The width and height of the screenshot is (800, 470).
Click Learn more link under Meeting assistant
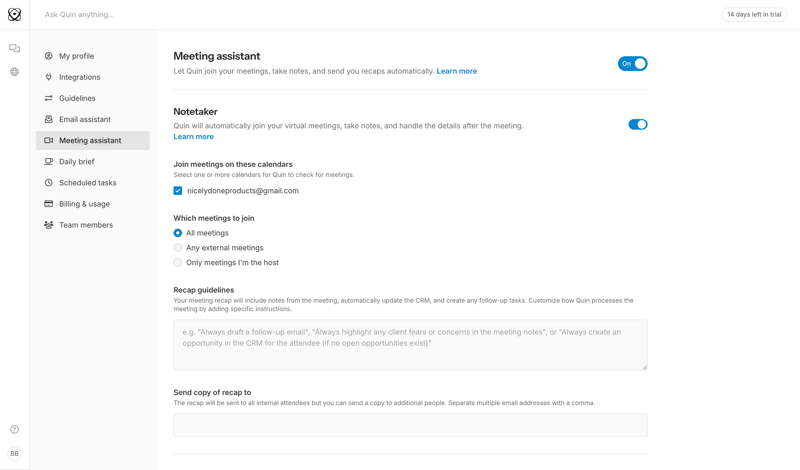456,72
